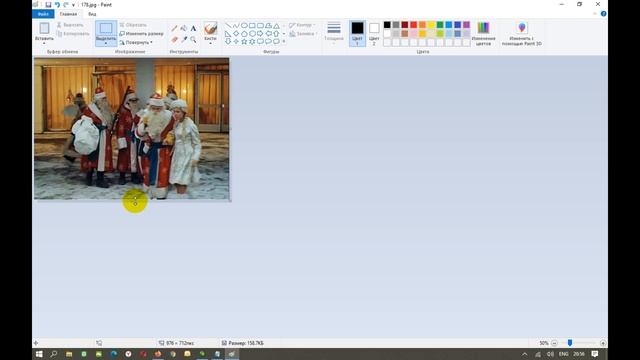Choose the Curve shape

[236, 26]
